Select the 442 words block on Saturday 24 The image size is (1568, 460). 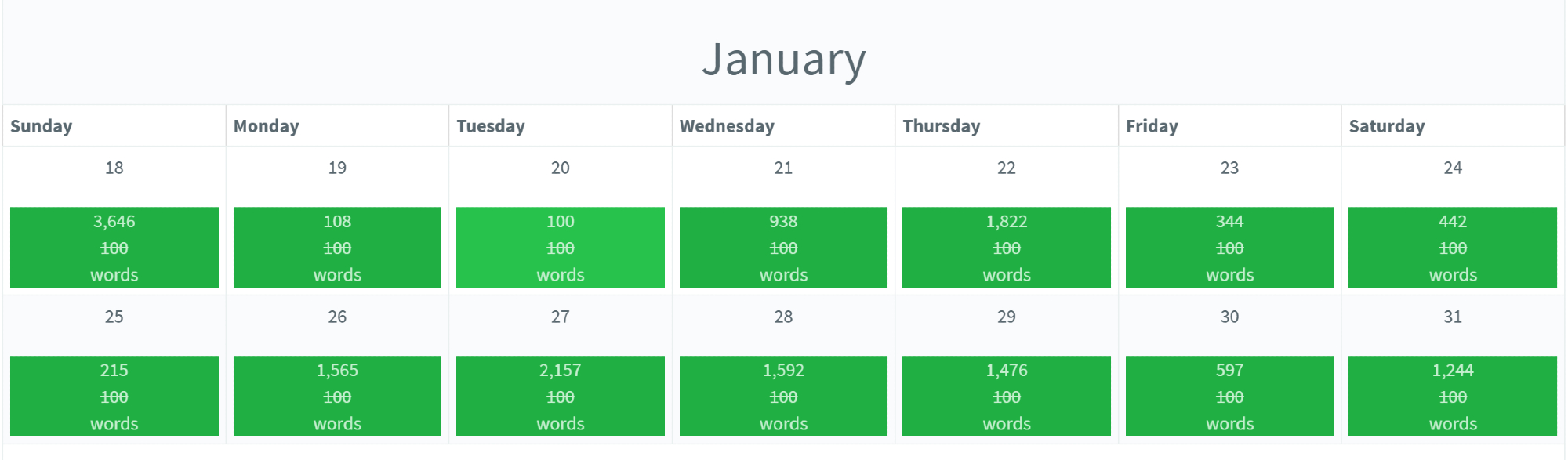pyautogui.click(x=1452, y=248)
